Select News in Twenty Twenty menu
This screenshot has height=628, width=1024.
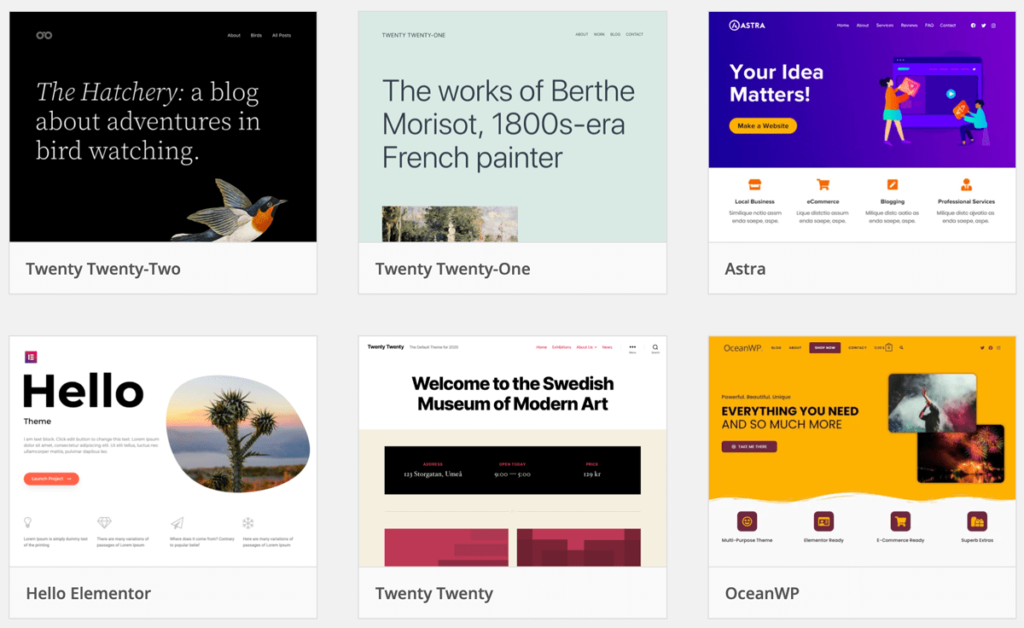[607, 347]
